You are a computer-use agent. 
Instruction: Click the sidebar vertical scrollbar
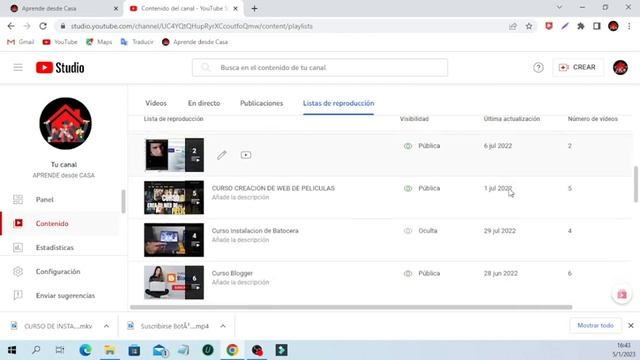(x=123, y=201)
